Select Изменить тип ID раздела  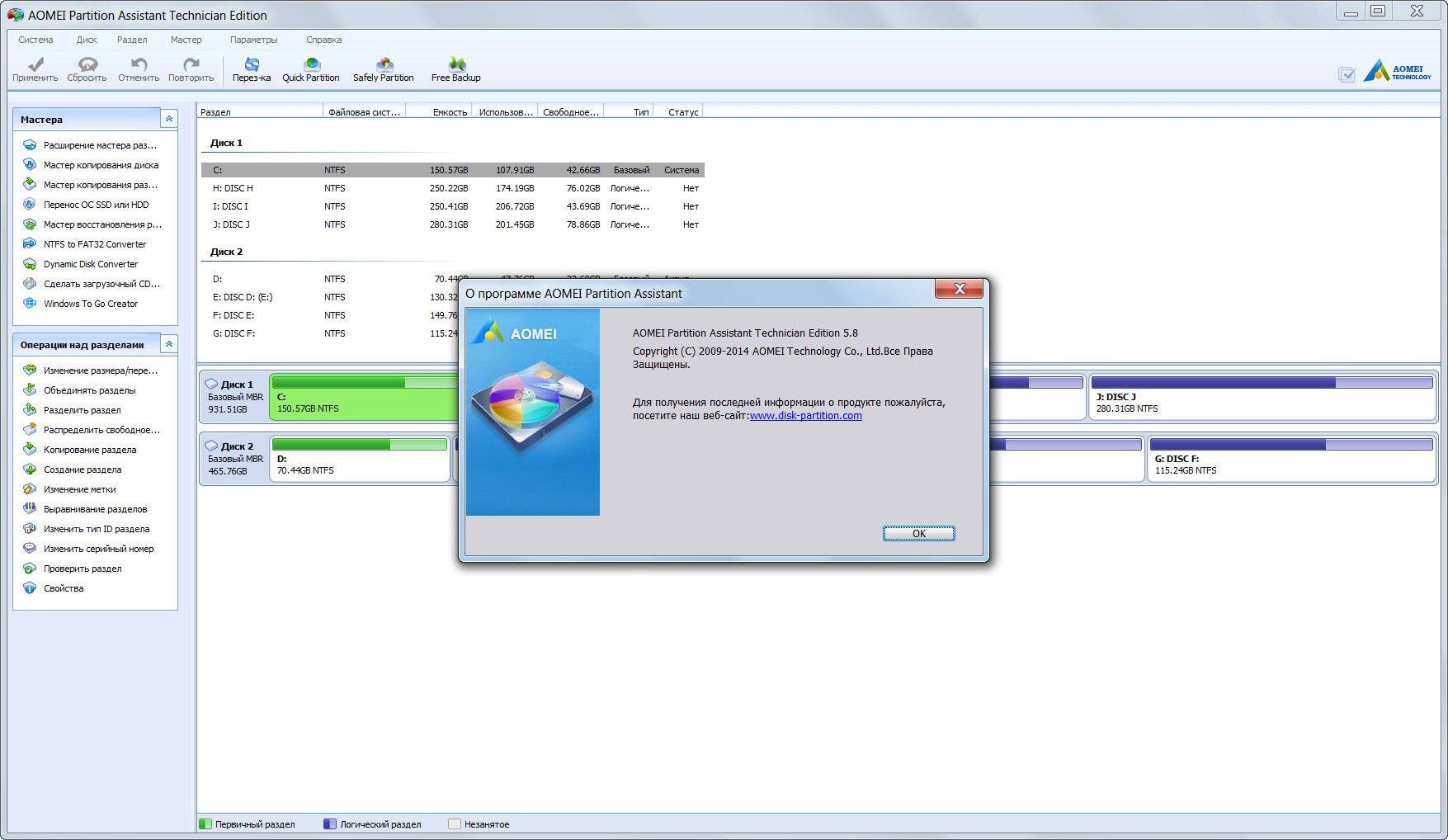tap(87, 529)
